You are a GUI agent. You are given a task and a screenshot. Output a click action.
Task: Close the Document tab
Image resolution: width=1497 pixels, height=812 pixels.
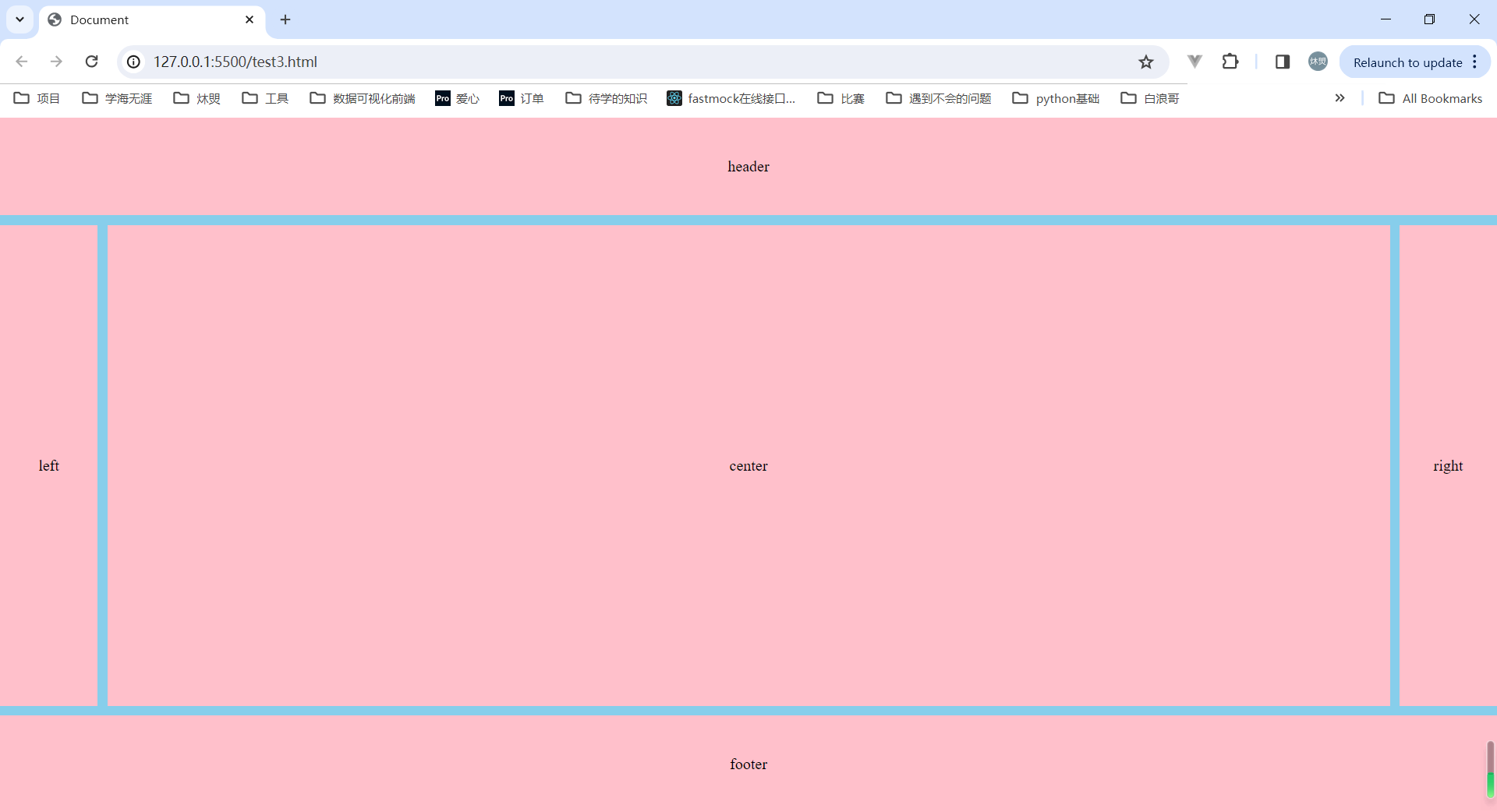point(249,19)
